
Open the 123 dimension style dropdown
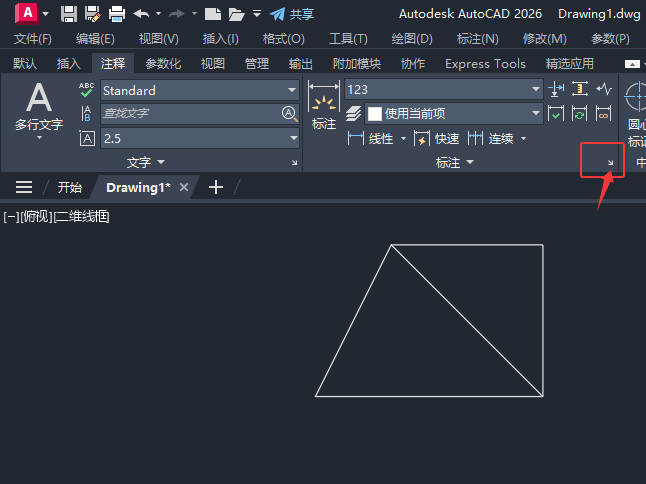[x=444, y=89]
